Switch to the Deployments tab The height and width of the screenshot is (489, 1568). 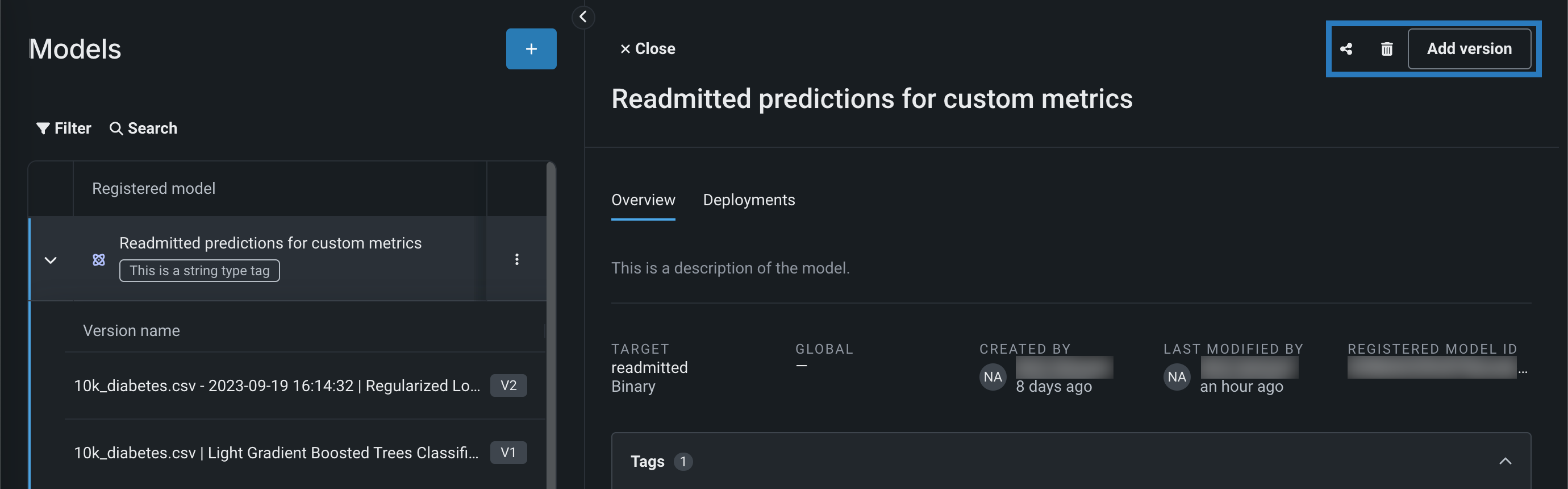pos(749,200)
